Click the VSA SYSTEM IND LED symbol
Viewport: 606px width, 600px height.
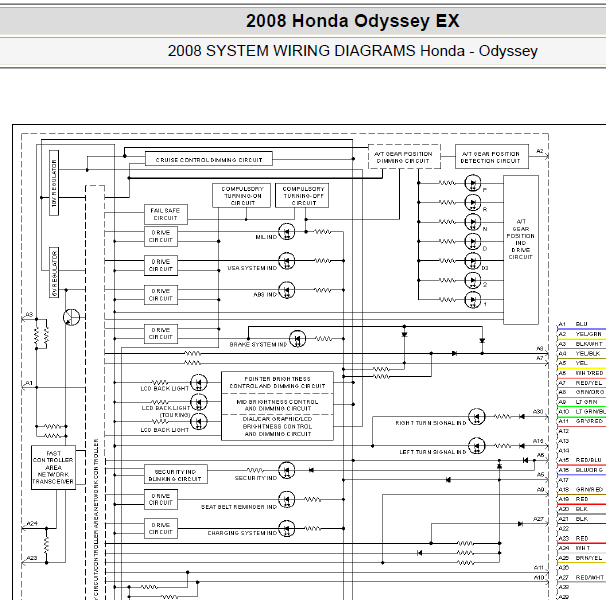click(286, 261)
